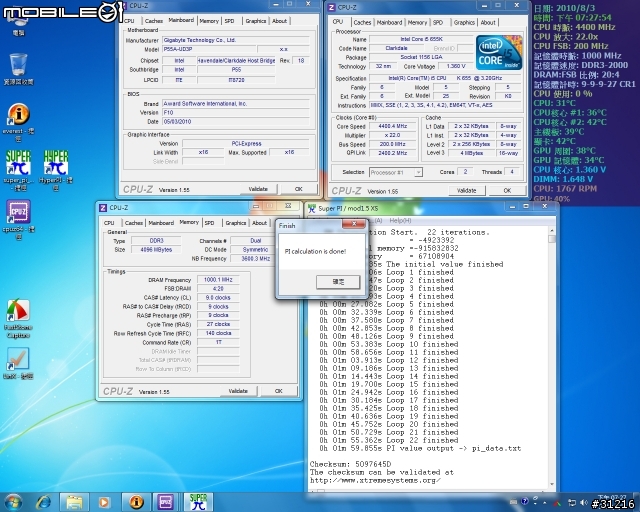Click the 'PI calculation is done!' message
640x512 pixels.
315,252
